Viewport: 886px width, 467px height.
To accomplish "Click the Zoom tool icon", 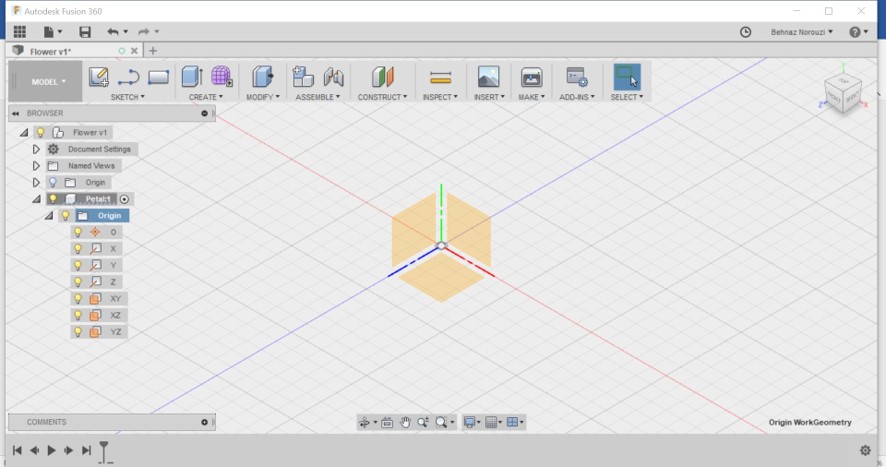I will coord(423,422).
